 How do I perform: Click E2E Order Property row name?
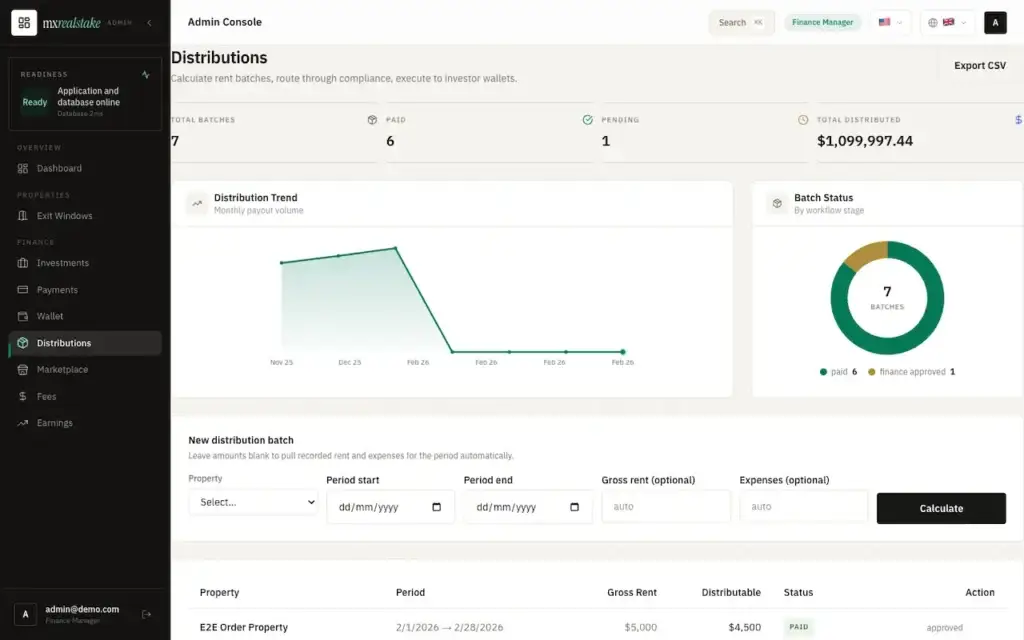coord(244,628)
